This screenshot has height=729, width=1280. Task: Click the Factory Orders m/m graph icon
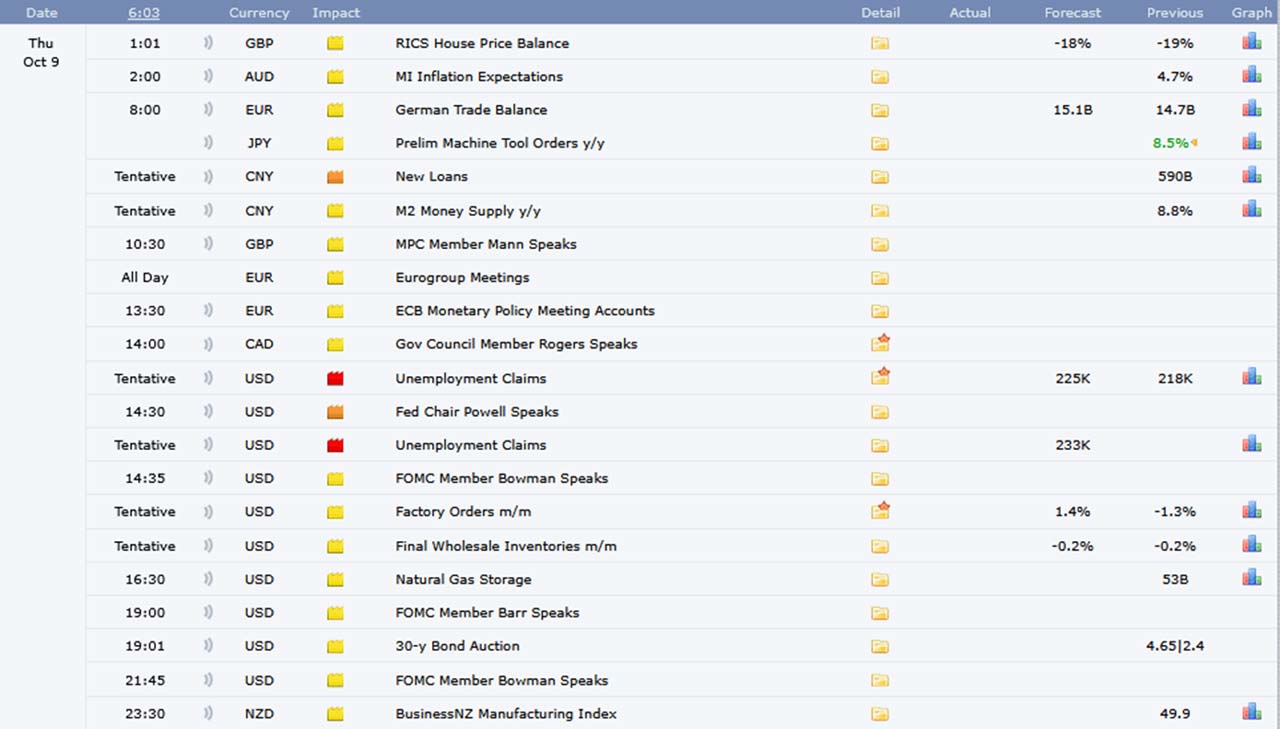(1251, 511)
